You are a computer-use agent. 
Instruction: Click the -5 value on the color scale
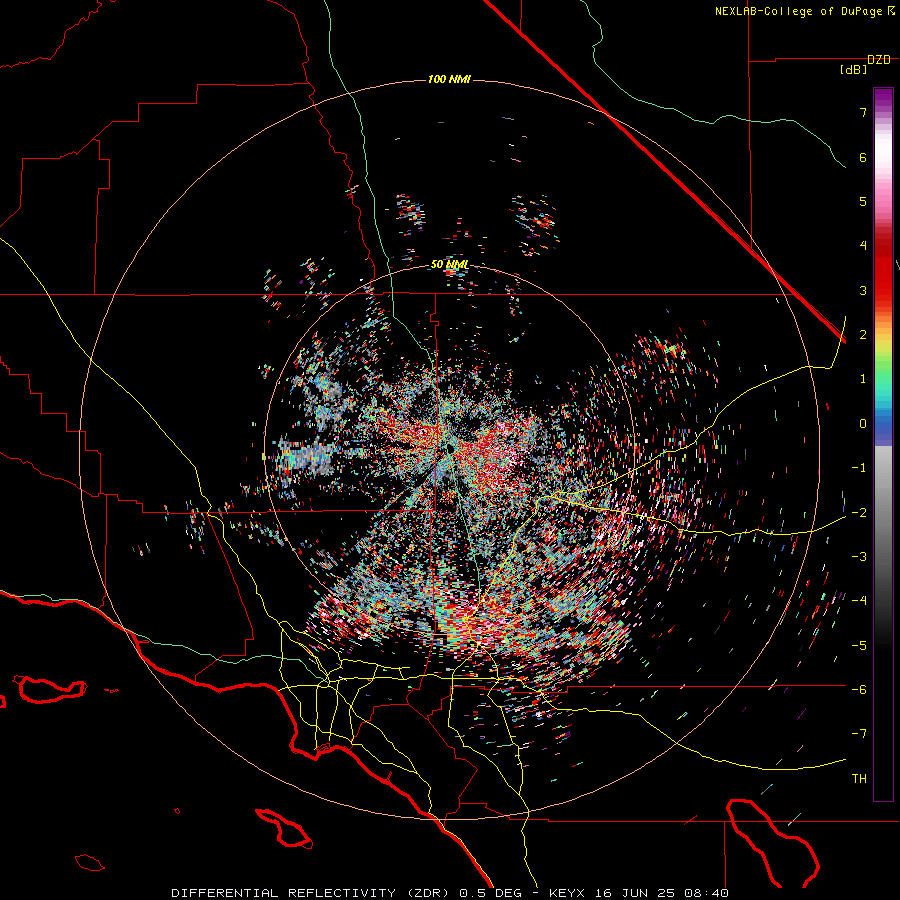coord(859,646)
